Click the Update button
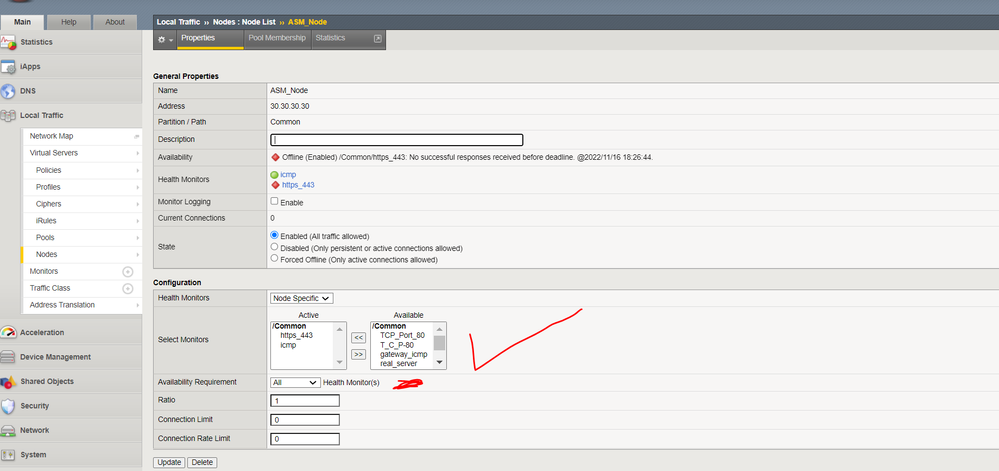The width and height of the screenshot is (999, 471). click(168, 462)
